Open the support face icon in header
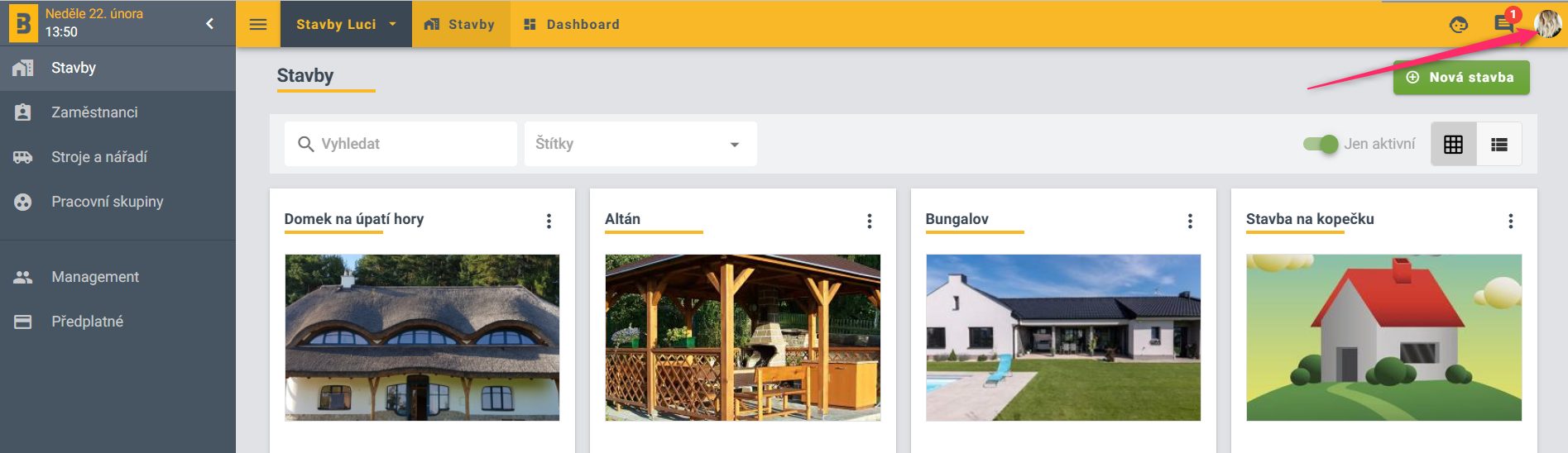 click(x=1458, y=25)
